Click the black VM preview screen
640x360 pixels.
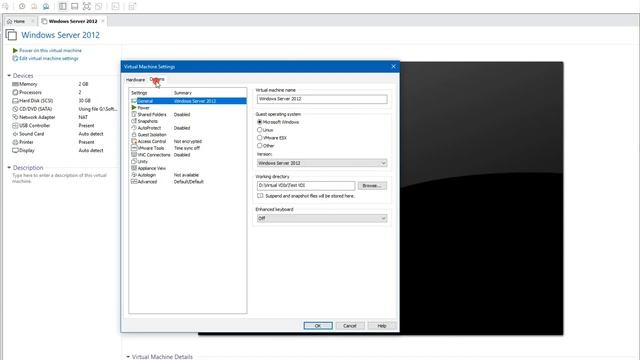tap(482, 198)
